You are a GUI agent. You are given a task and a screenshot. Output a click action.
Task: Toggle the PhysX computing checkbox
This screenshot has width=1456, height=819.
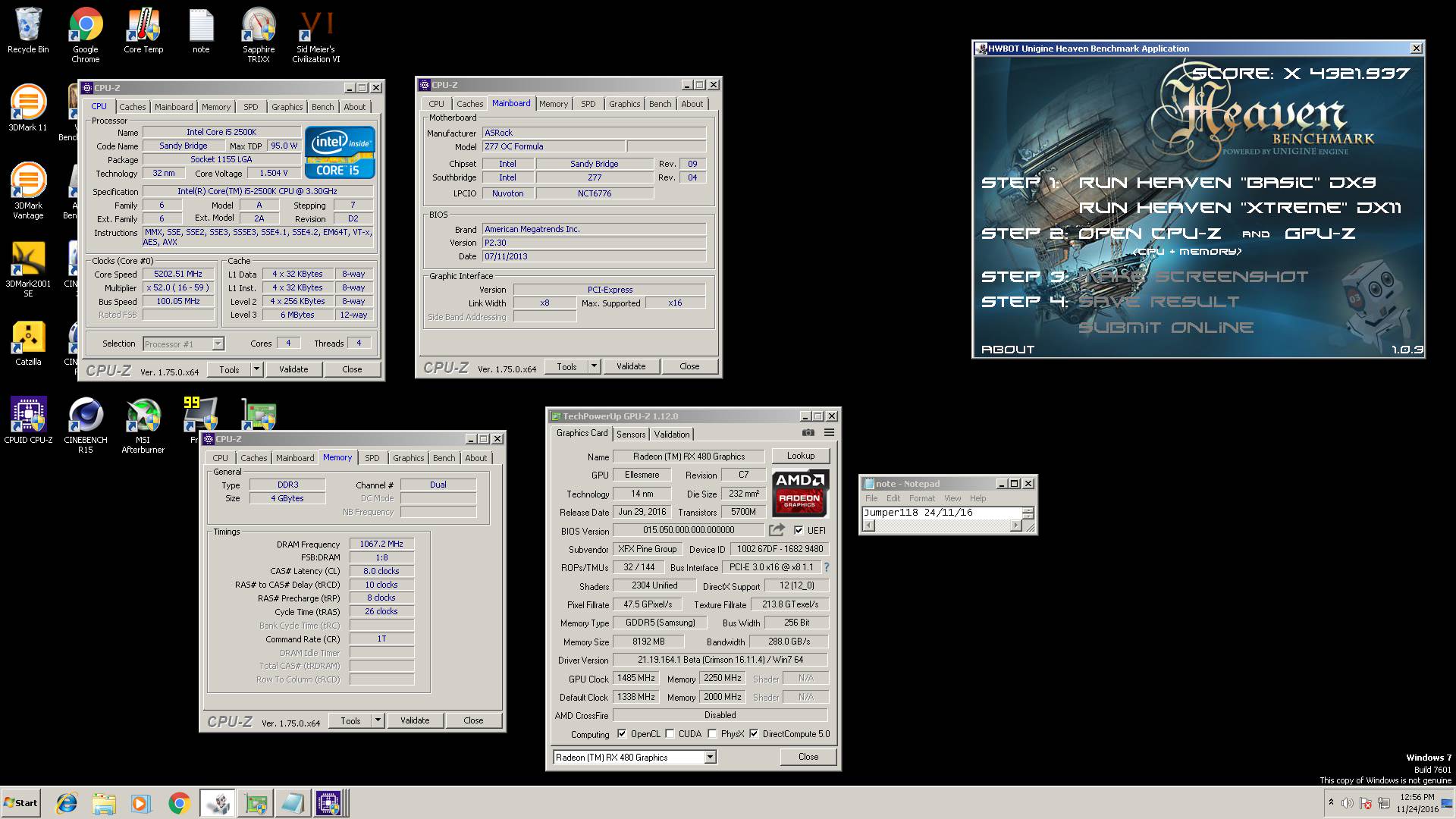pos(712,733)
